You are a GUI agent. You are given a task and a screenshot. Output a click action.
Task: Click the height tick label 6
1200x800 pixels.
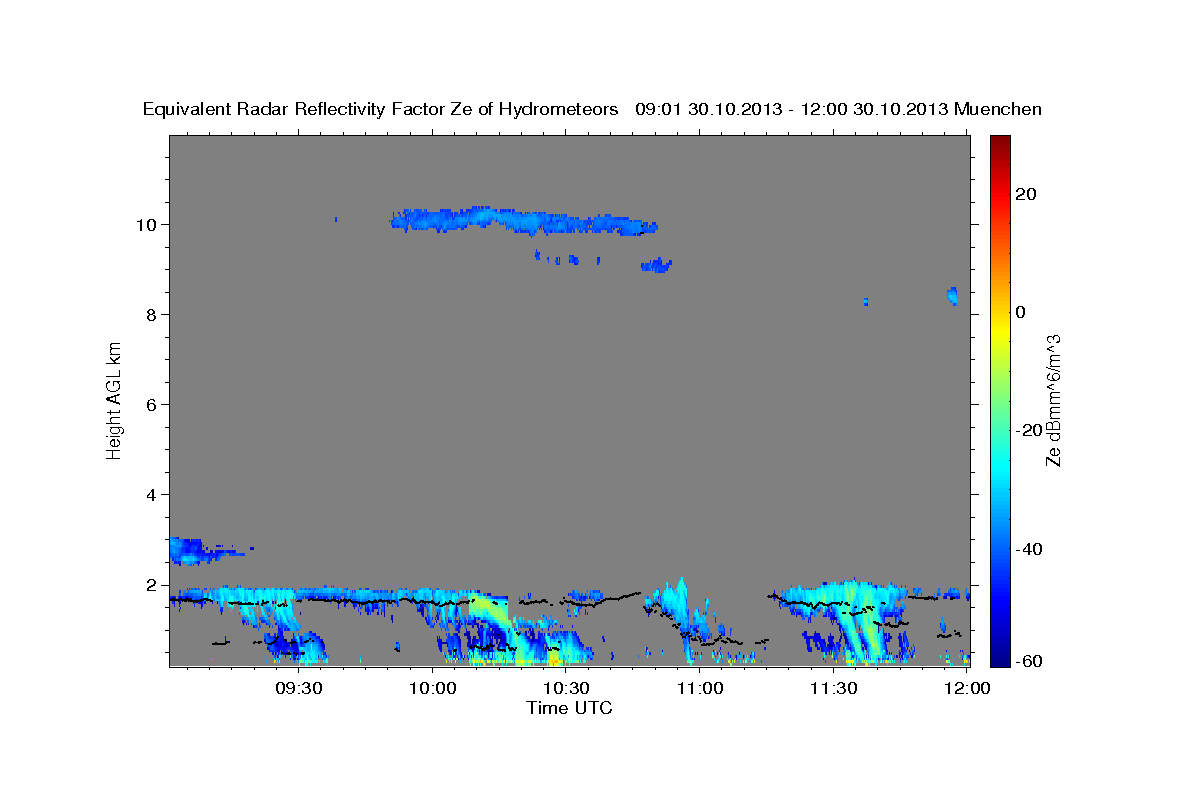(152, 405)
